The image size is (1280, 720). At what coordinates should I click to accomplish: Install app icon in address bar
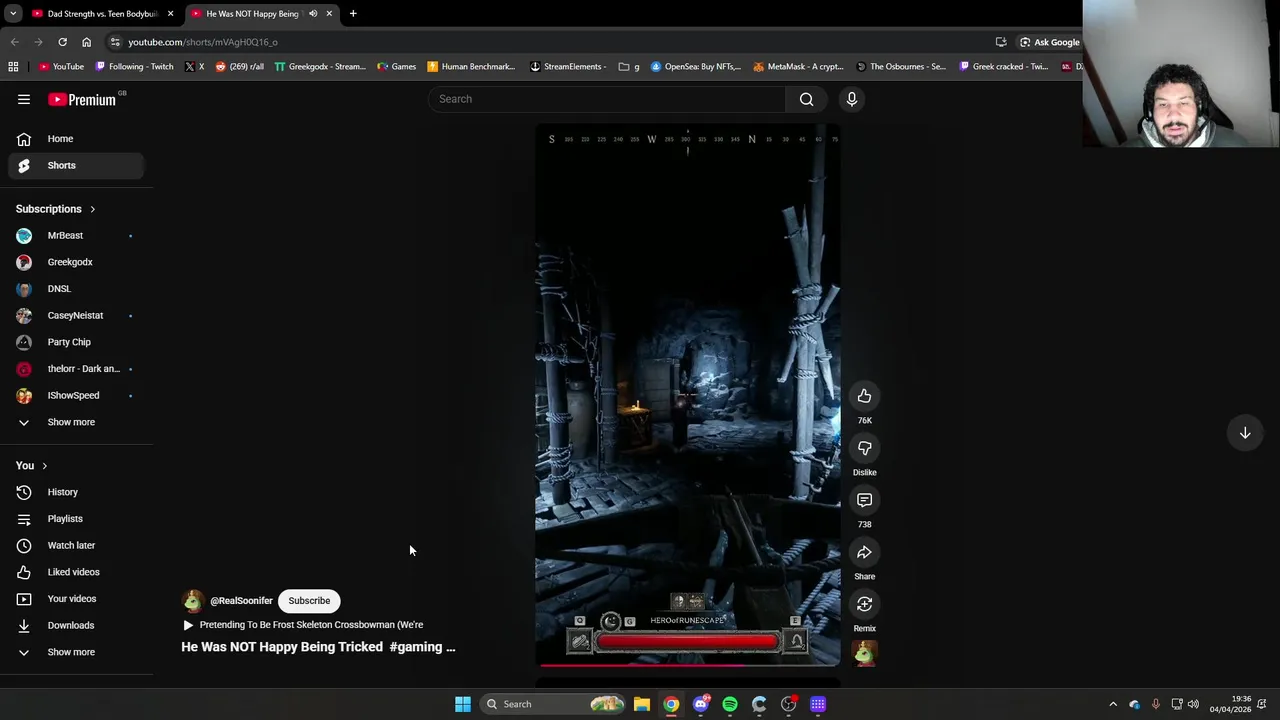pyautogui.click(x=1001, y=42)
